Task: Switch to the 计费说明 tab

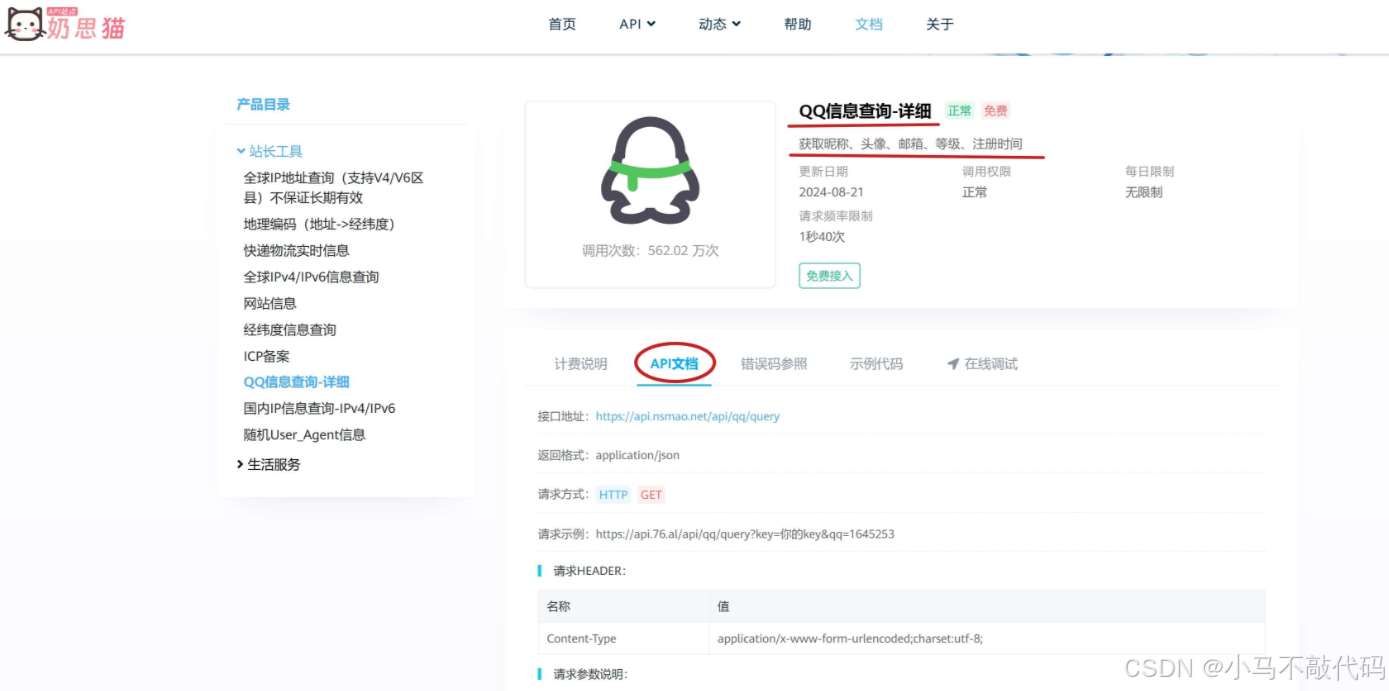Action: [581, 364]
